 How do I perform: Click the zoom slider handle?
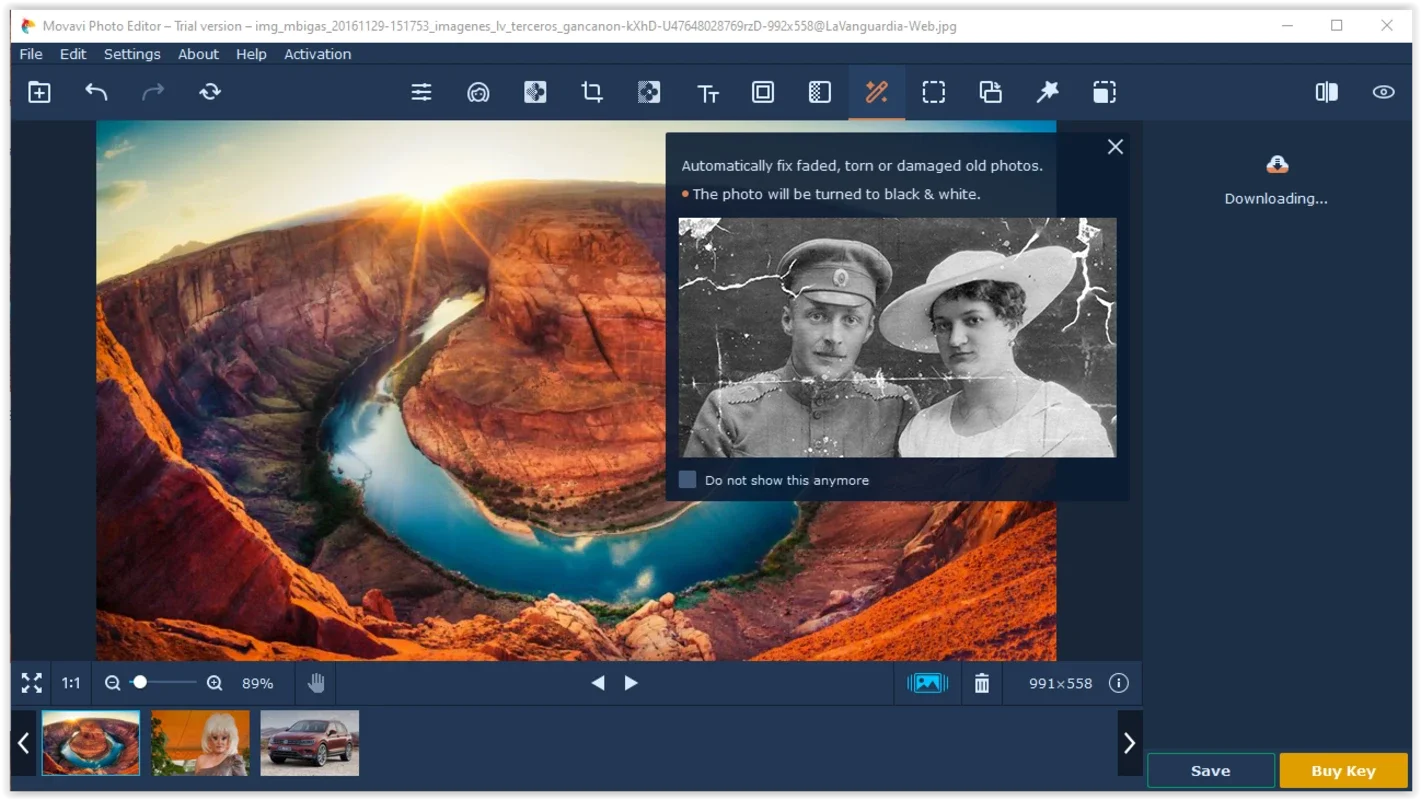(140, 682)
